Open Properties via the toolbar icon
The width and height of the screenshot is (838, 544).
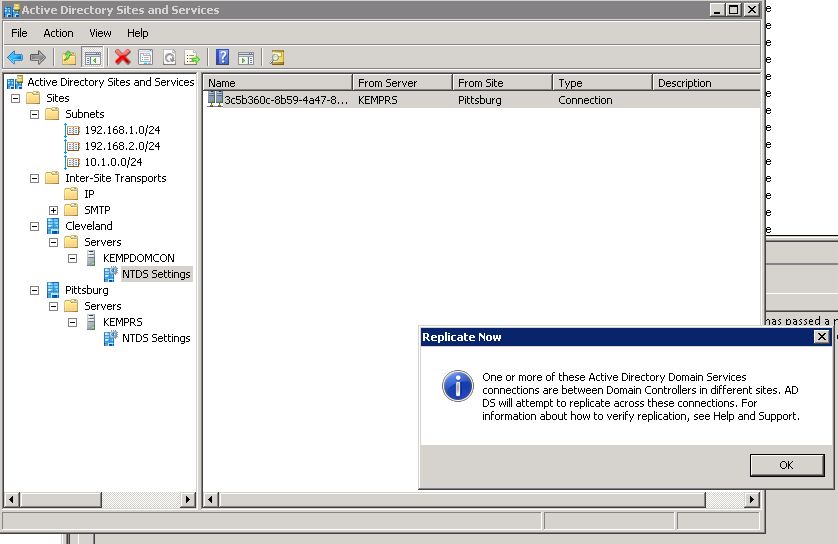point(145,57)
